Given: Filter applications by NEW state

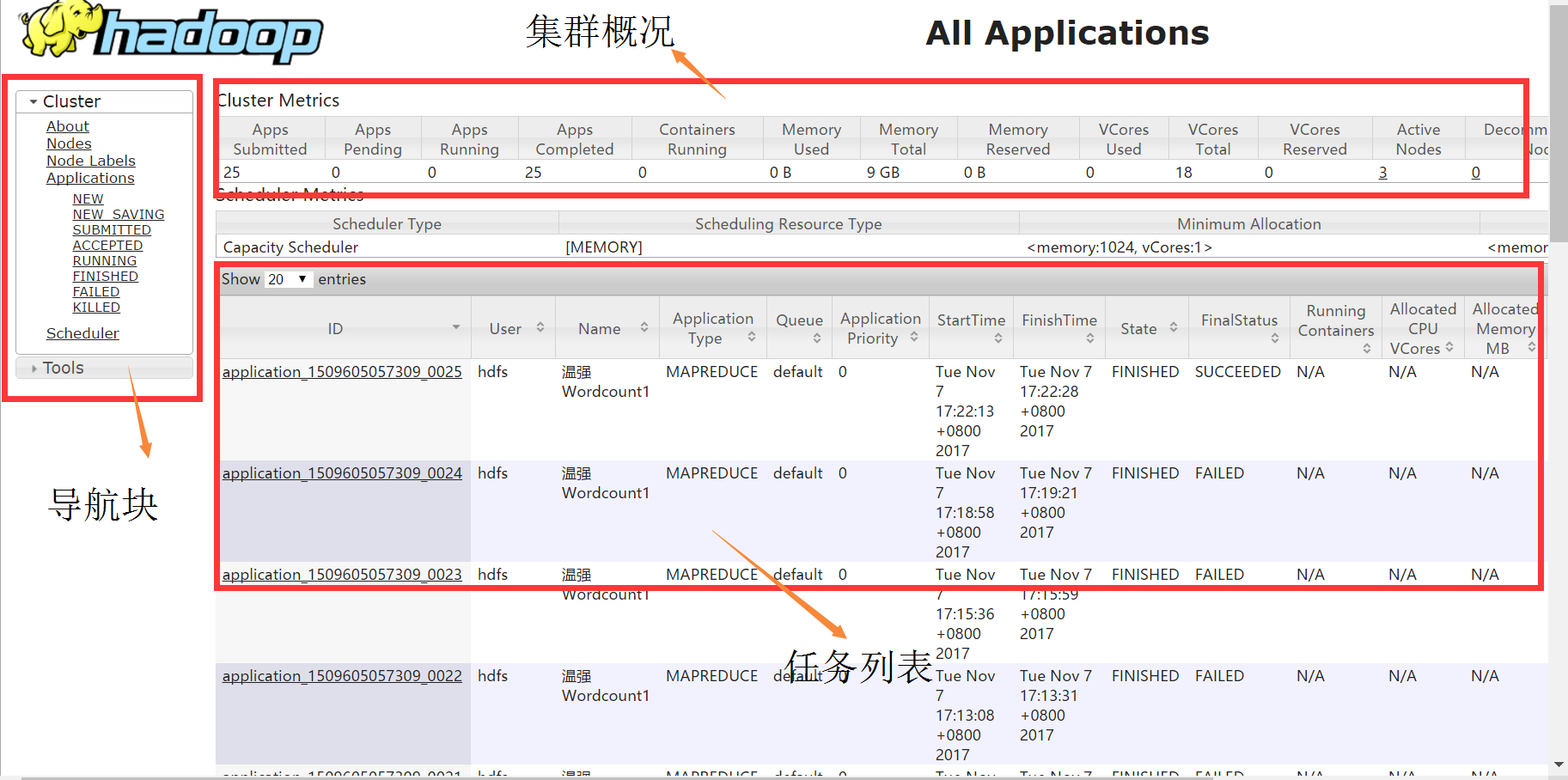Looking at the screenshot, I should [88, 198].
